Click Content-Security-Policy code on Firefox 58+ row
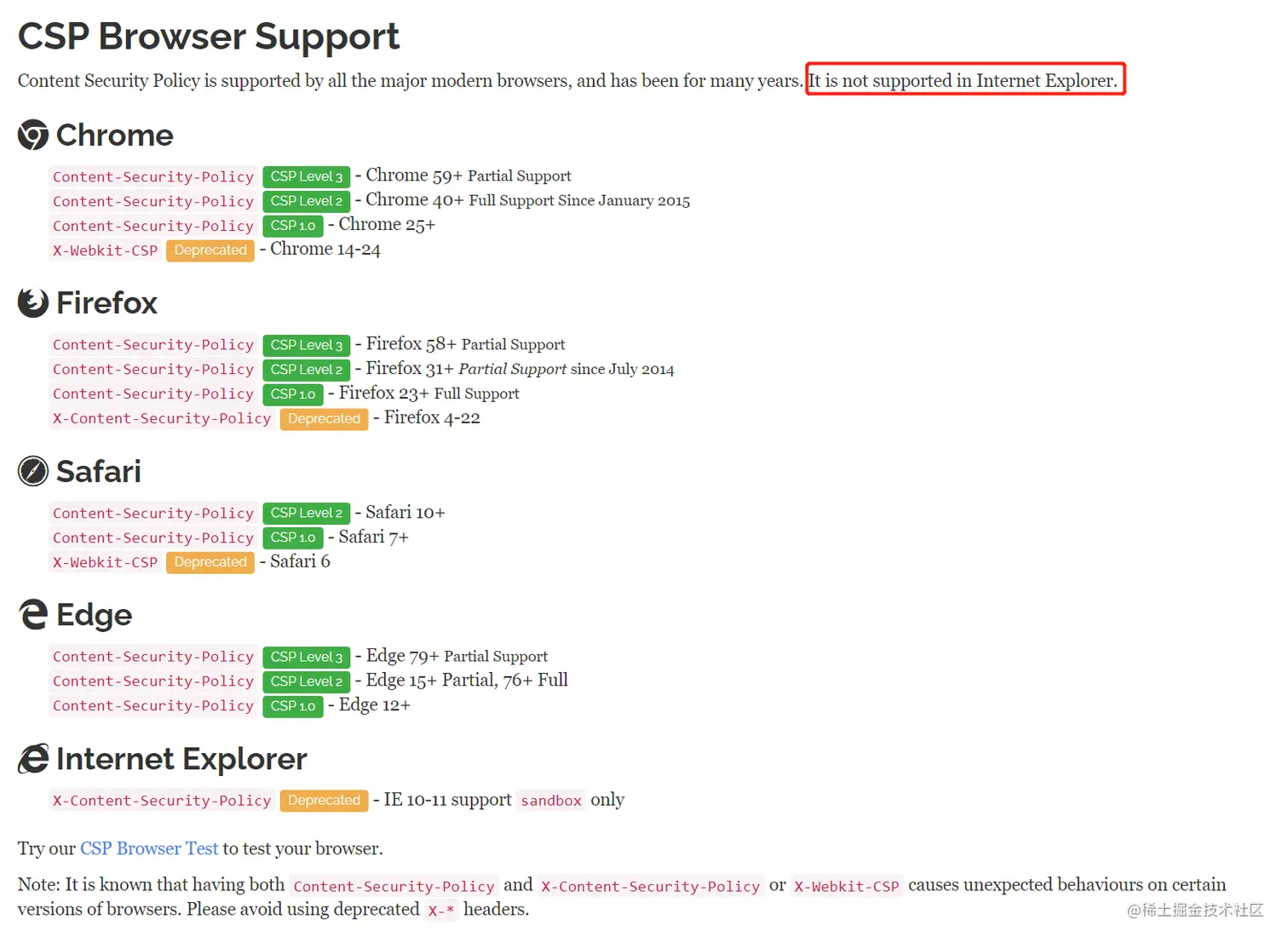Screen dimensions: 1288x943 tap(153, 345)
